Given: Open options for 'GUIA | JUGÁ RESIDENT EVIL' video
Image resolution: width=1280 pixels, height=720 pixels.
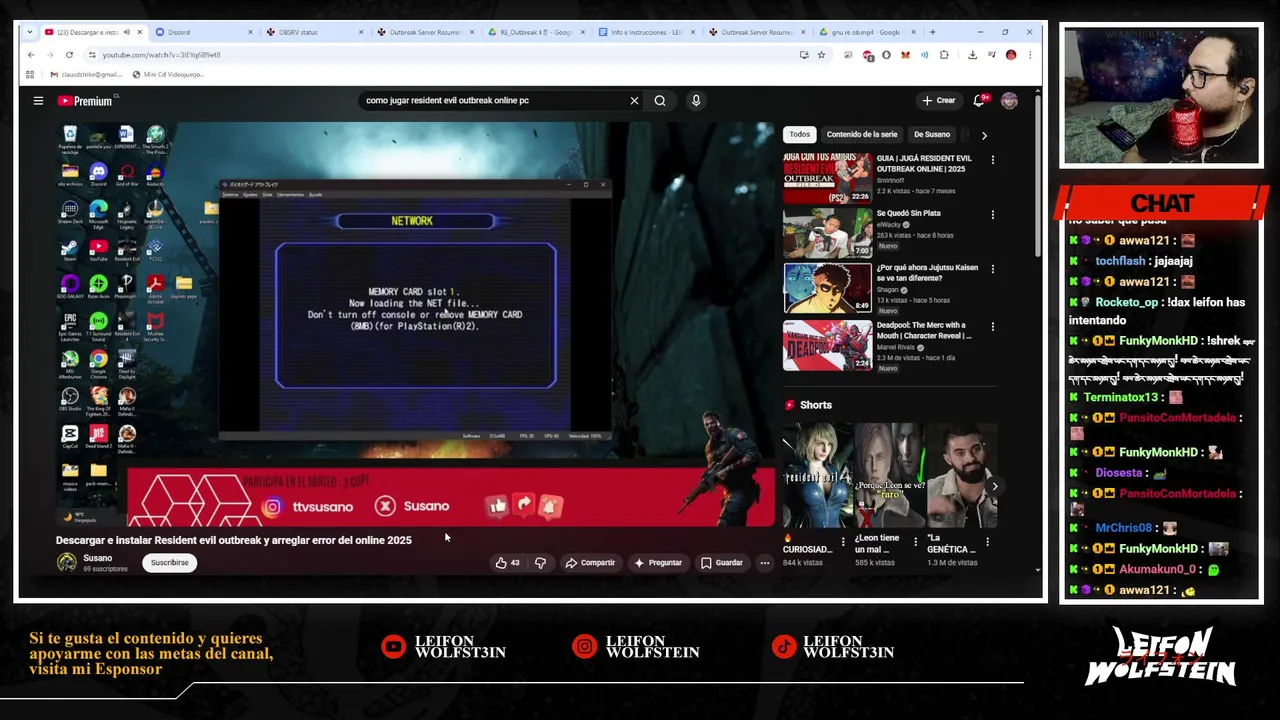Looking at the screenshot, I should [992, 160].
